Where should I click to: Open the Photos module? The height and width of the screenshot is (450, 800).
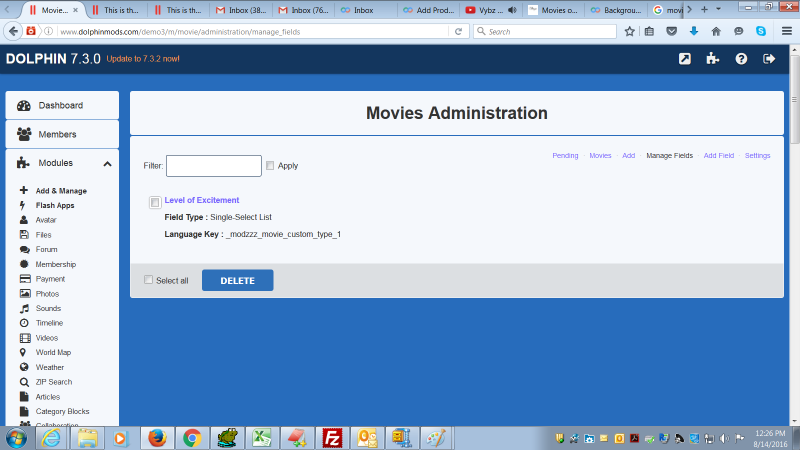(x=47, y=294)
